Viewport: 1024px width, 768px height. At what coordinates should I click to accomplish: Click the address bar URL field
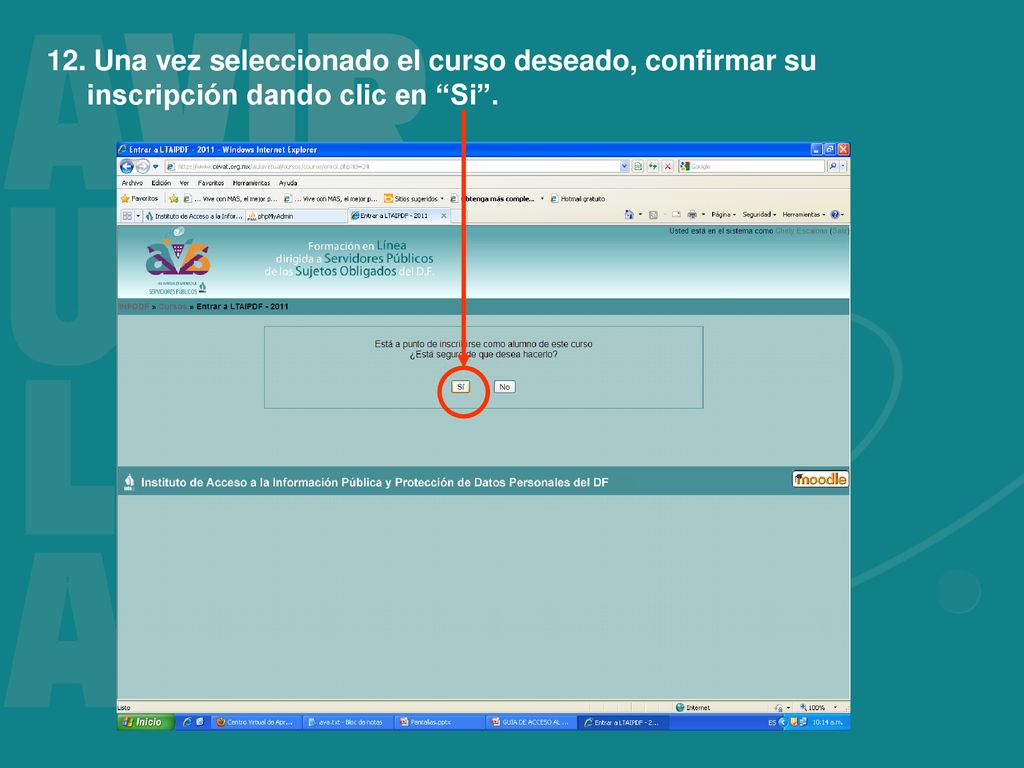(392, 167)
